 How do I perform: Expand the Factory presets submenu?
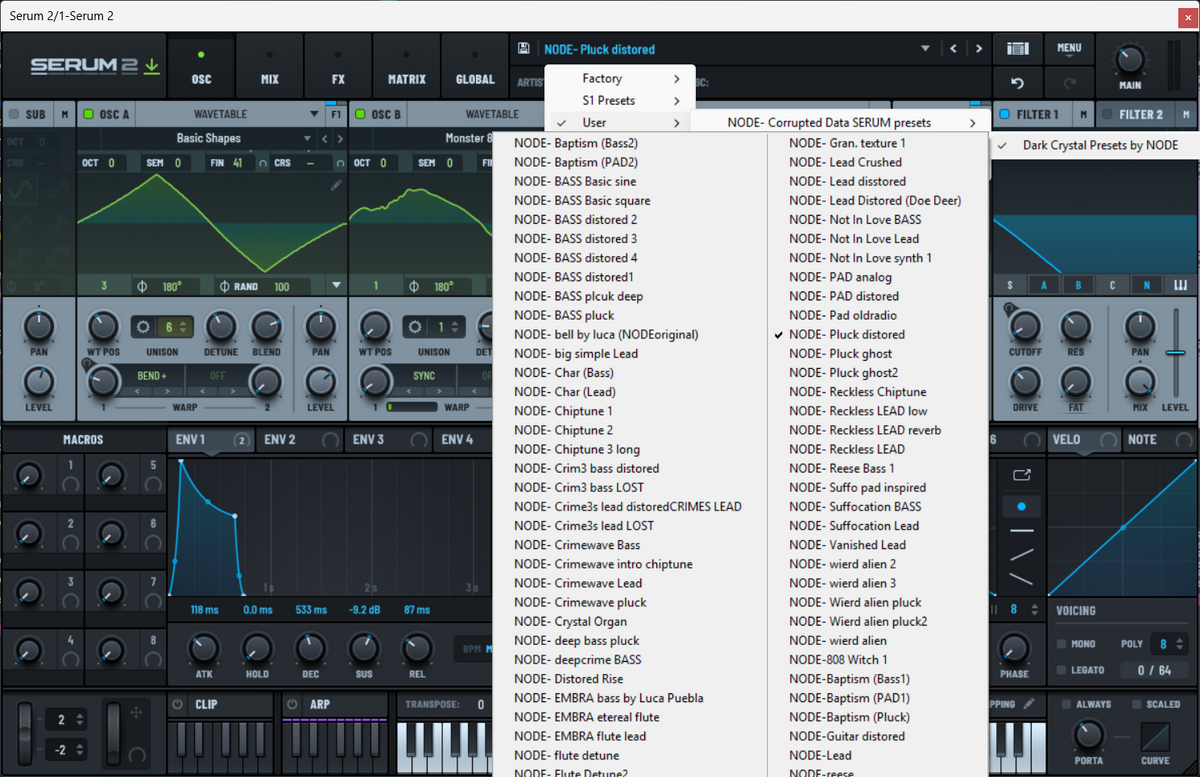620,78
